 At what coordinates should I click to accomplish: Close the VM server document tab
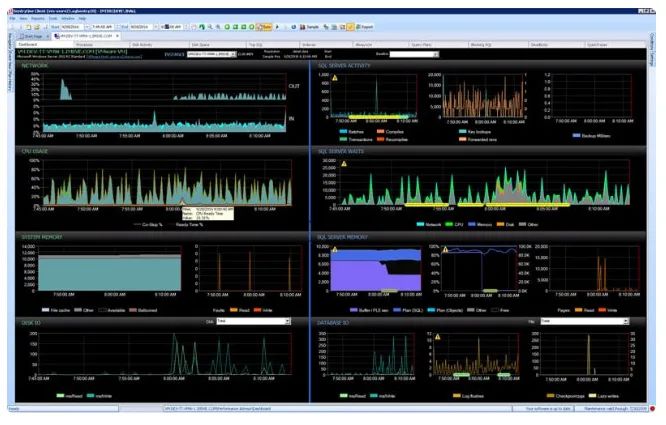tap(118, 36)
